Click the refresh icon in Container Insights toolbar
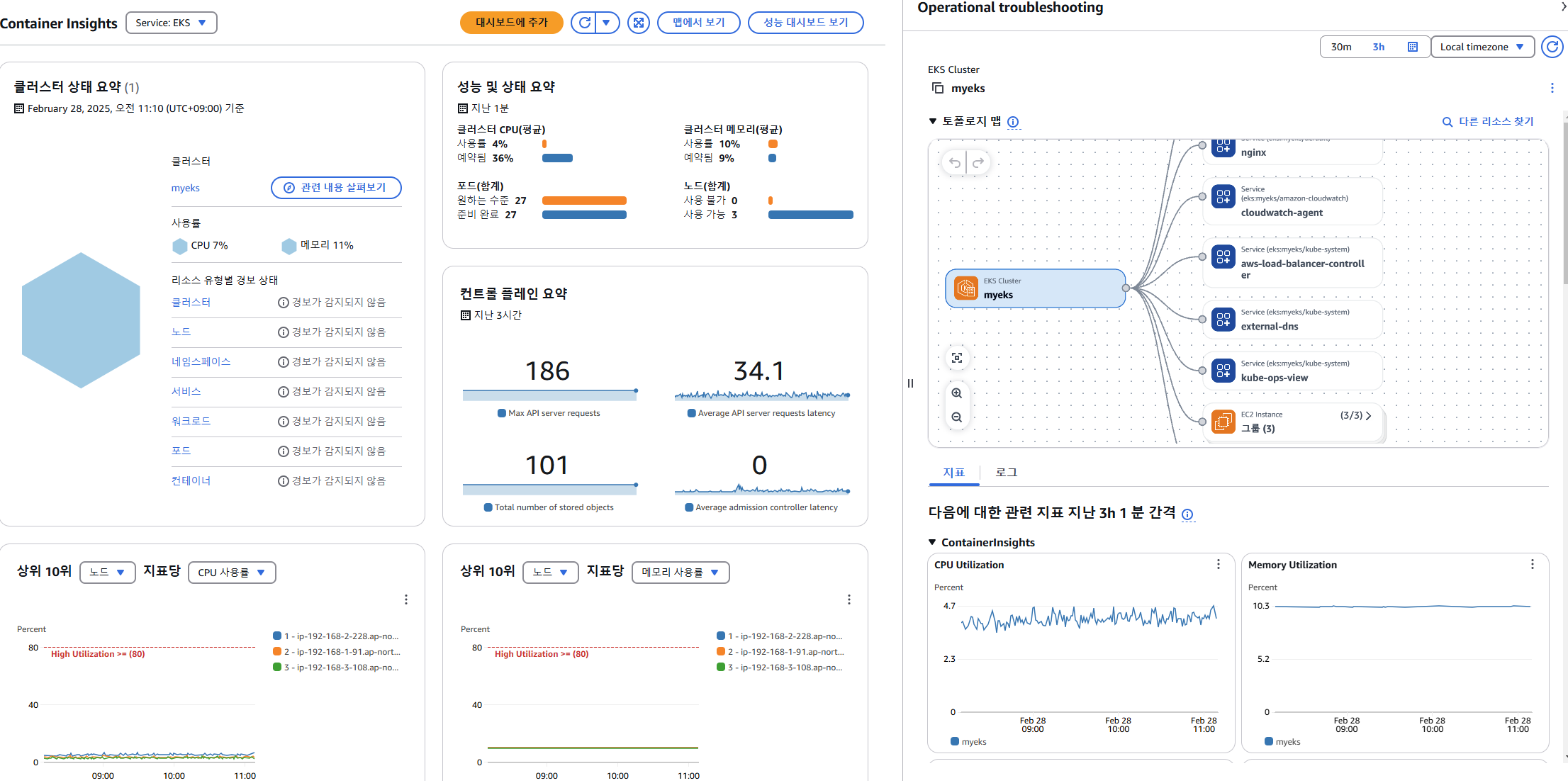 (x=585, y=23)
